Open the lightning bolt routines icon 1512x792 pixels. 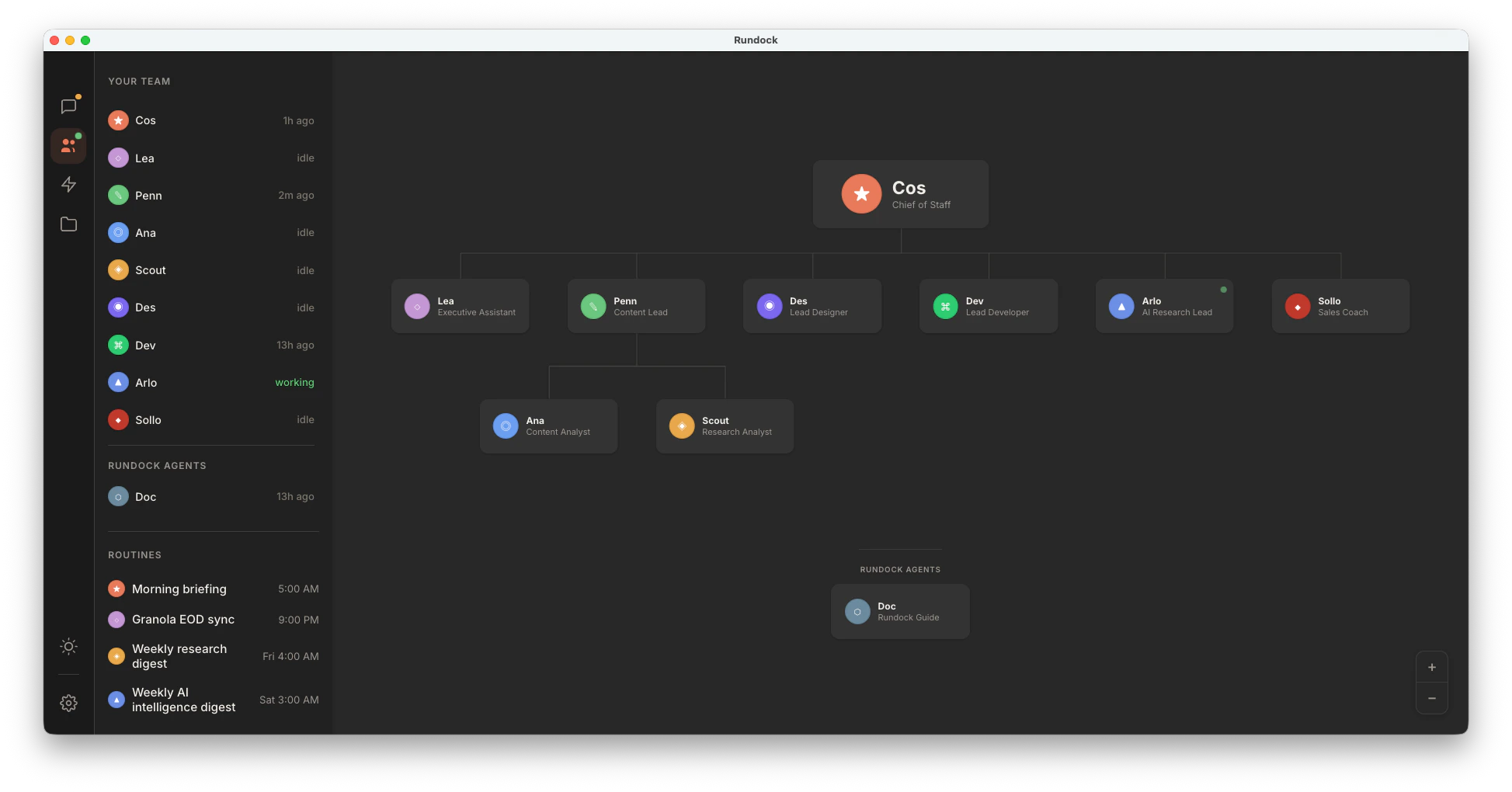[68, 184]
